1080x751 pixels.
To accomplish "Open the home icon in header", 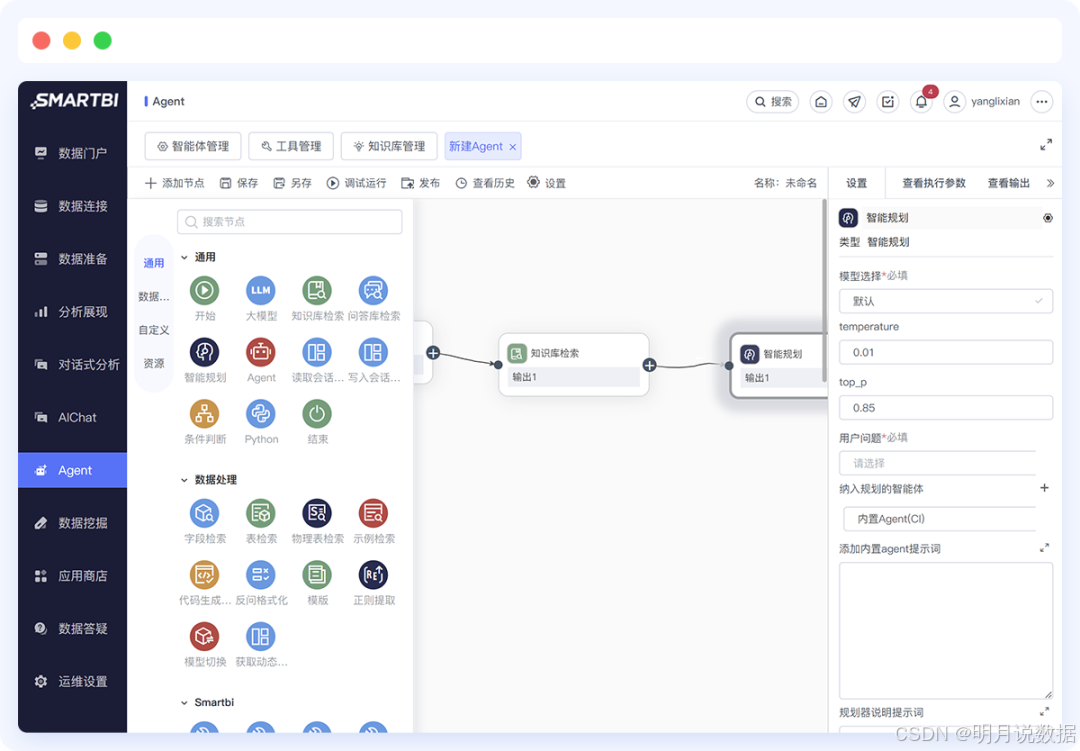I will 821,102.
